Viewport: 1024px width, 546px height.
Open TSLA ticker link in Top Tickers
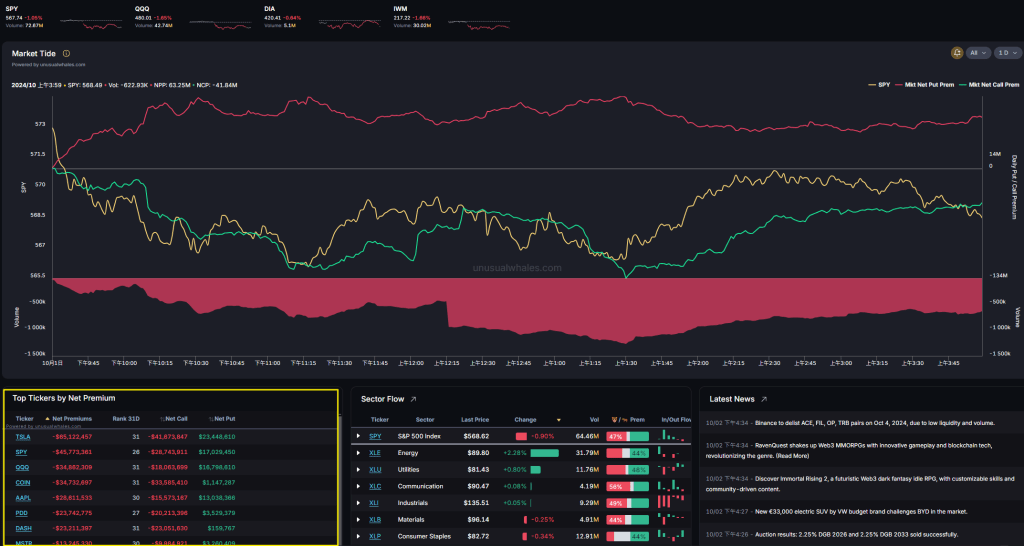point(22,436)
